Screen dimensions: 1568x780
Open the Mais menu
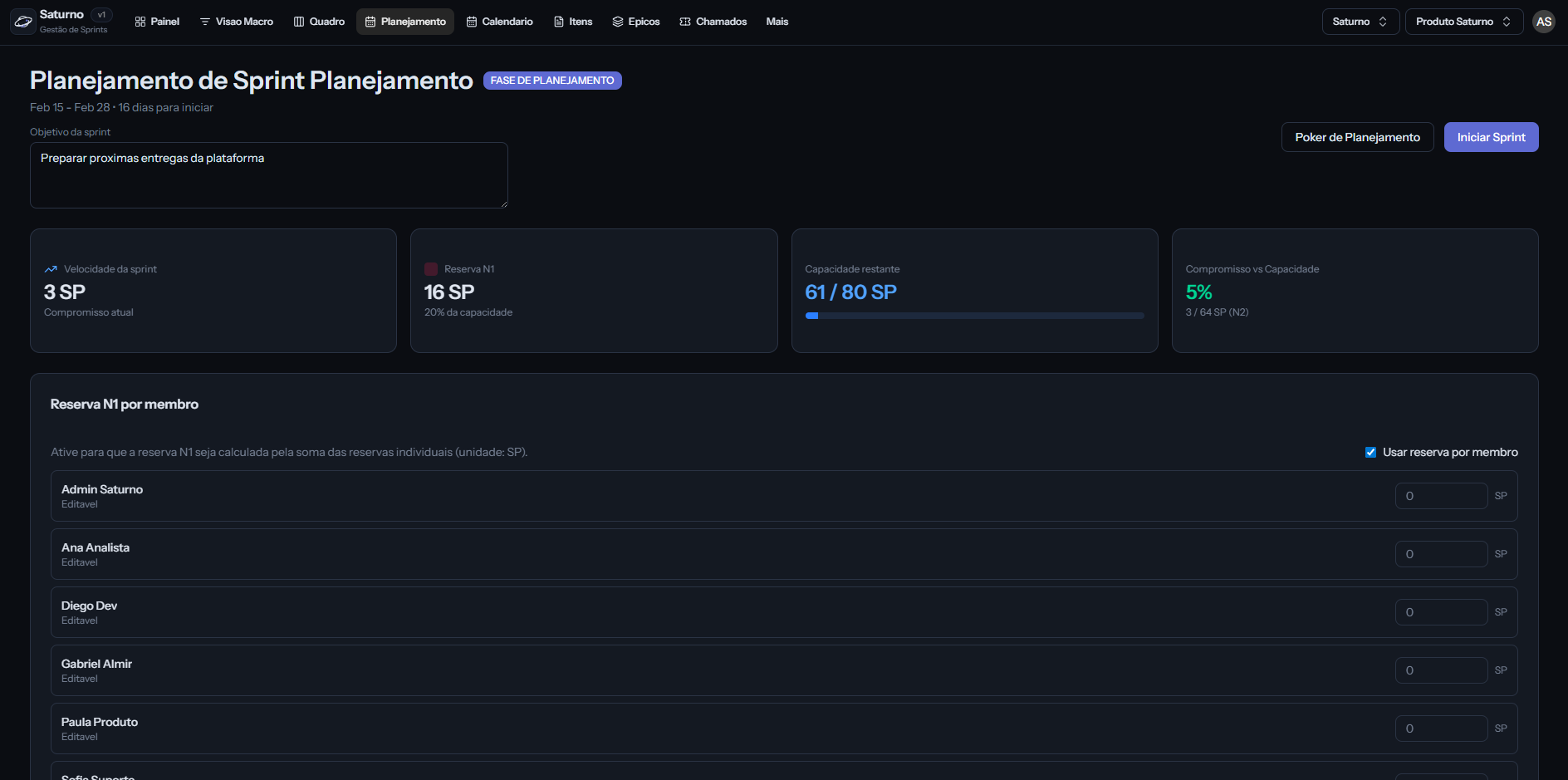click(777, 22)
